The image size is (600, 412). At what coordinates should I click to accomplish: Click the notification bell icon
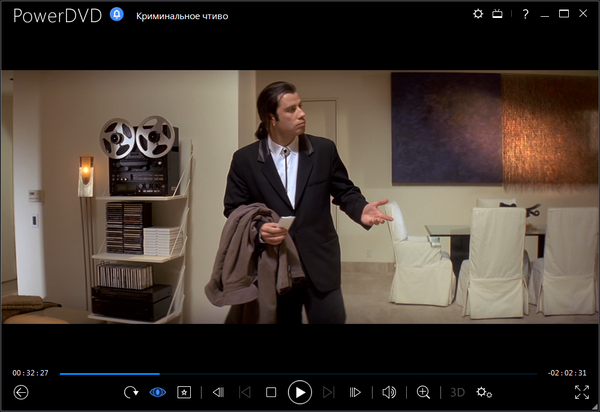coord(116,14)
